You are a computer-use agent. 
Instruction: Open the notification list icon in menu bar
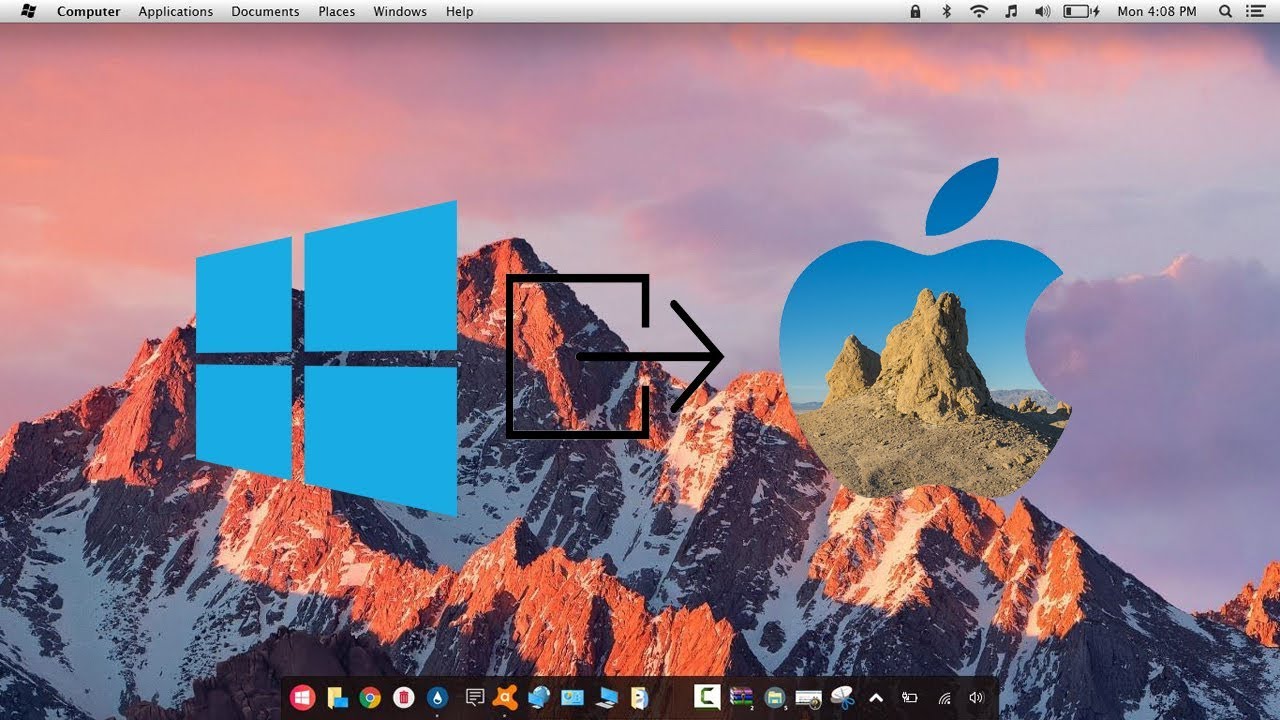click(x=1256, y=12)
